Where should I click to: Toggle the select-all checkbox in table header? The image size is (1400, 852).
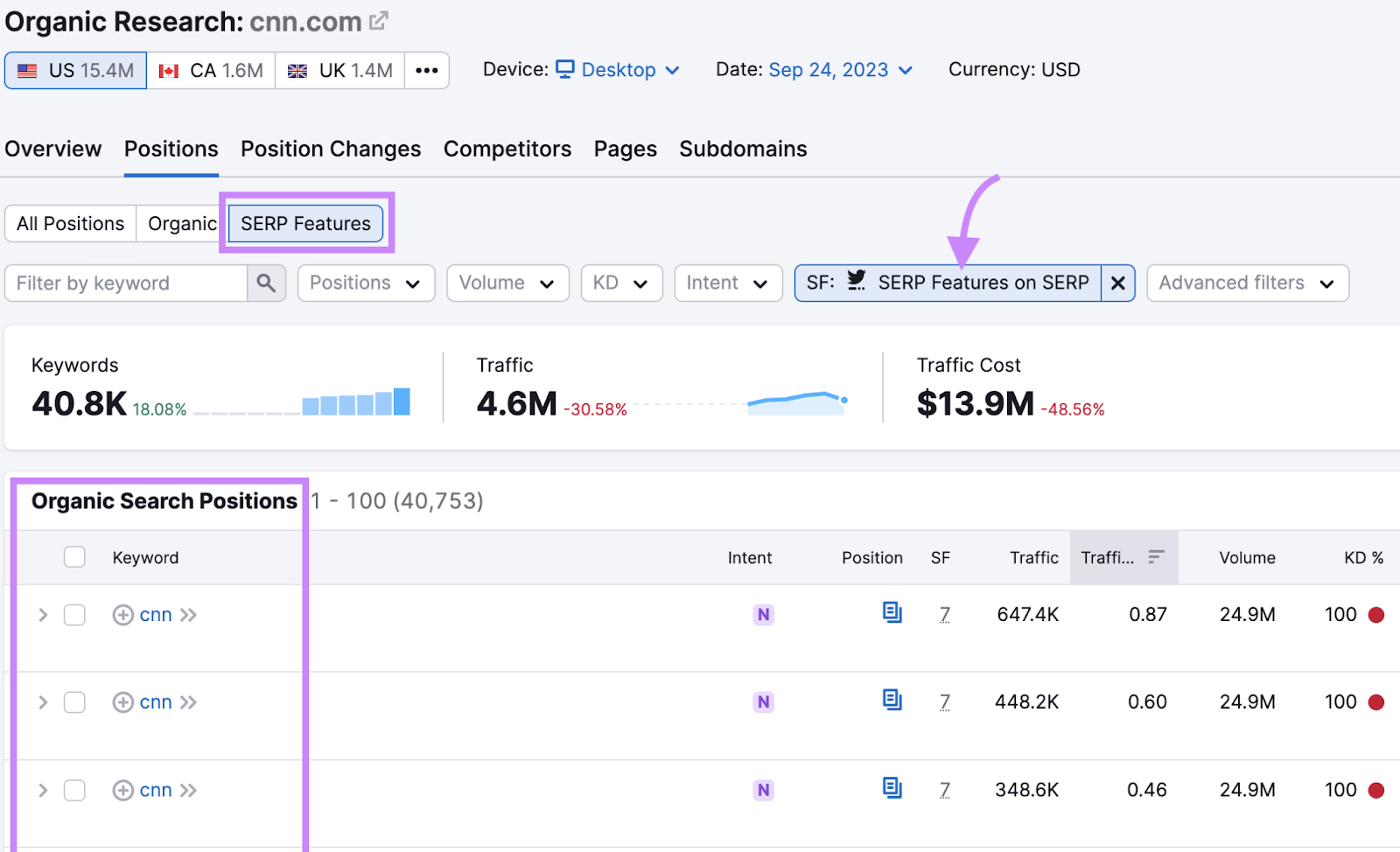pos(74,556)
